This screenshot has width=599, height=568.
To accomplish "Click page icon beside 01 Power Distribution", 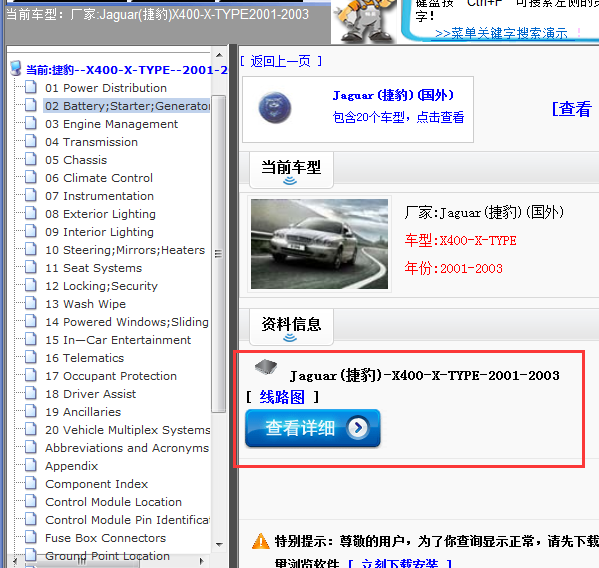I will 31,87.
